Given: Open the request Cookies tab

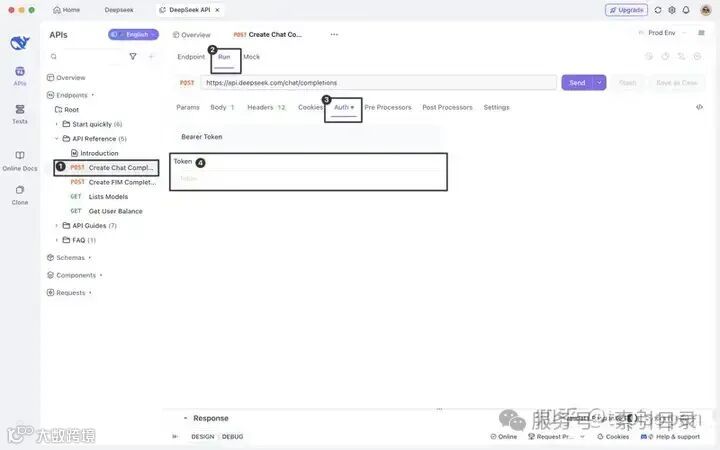Looking at the screenshot, I should [310, 107].
